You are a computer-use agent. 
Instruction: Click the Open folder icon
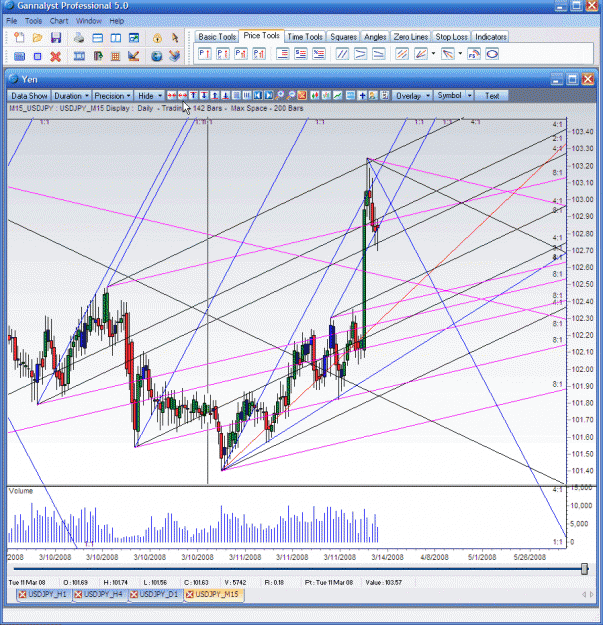[37, 38]
